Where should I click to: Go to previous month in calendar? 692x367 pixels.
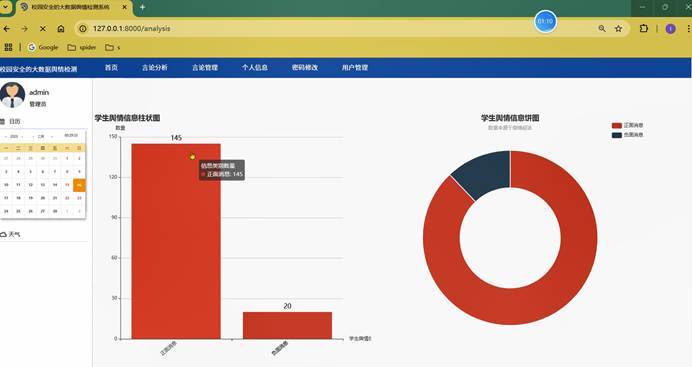tap(33, 136)
